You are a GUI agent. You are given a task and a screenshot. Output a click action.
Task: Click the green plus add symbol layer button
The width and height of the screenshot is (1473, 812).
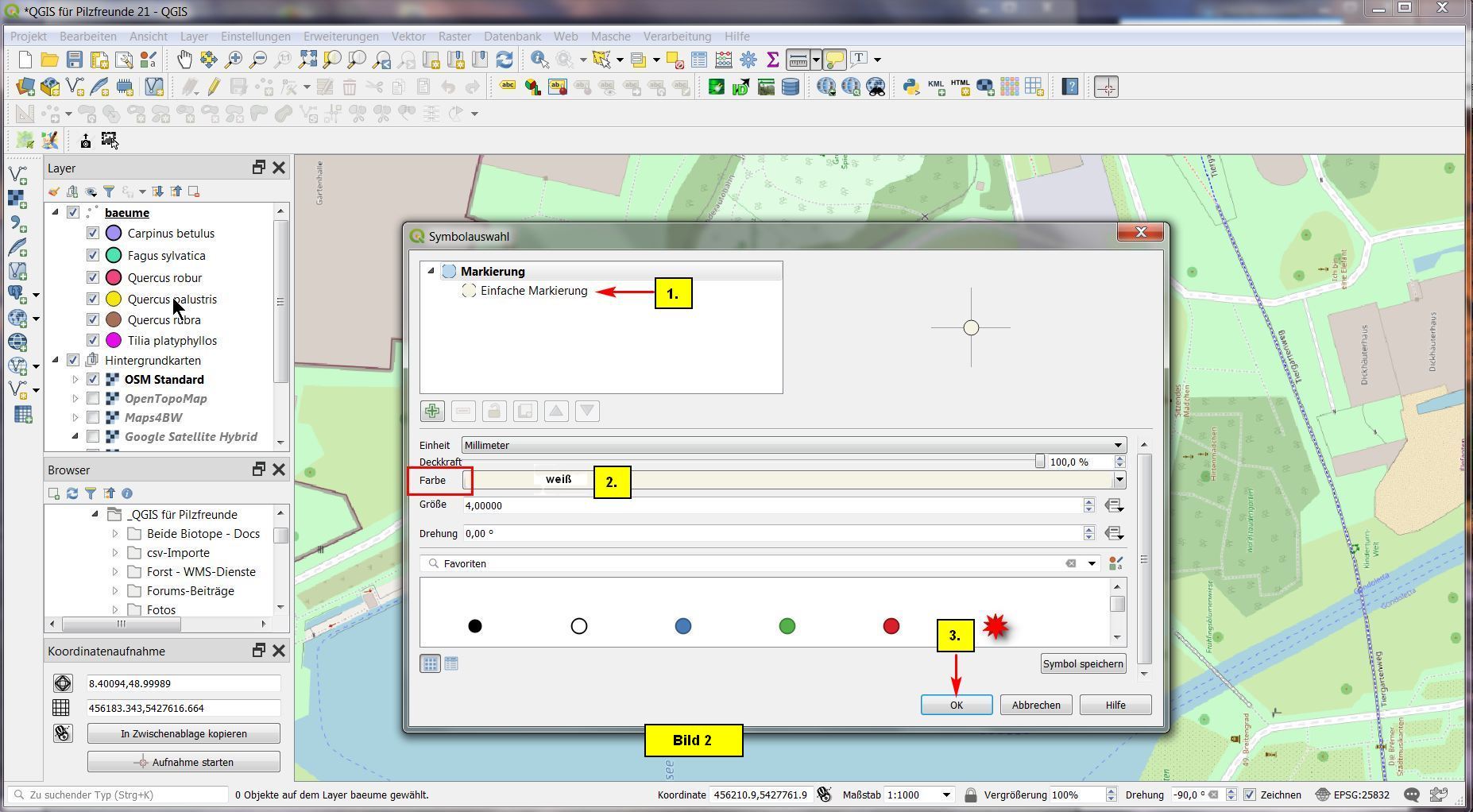[x=432, y=411]
